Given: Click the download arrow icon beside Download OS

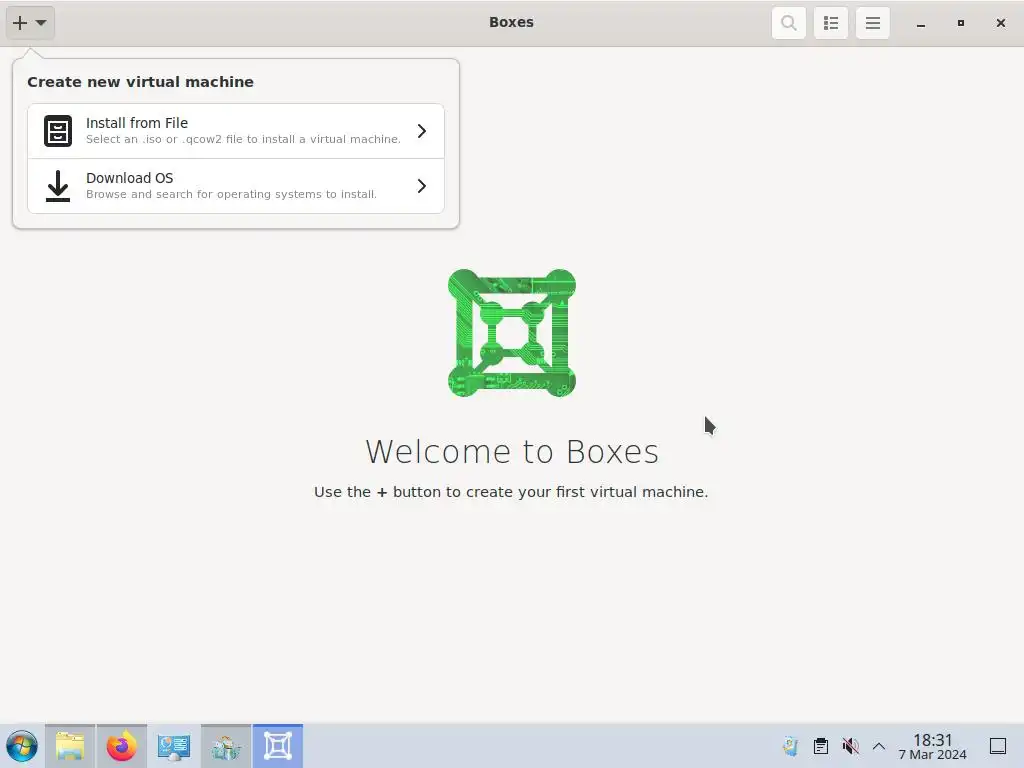Looking at the screenshot, I should (x=58, y=186).
